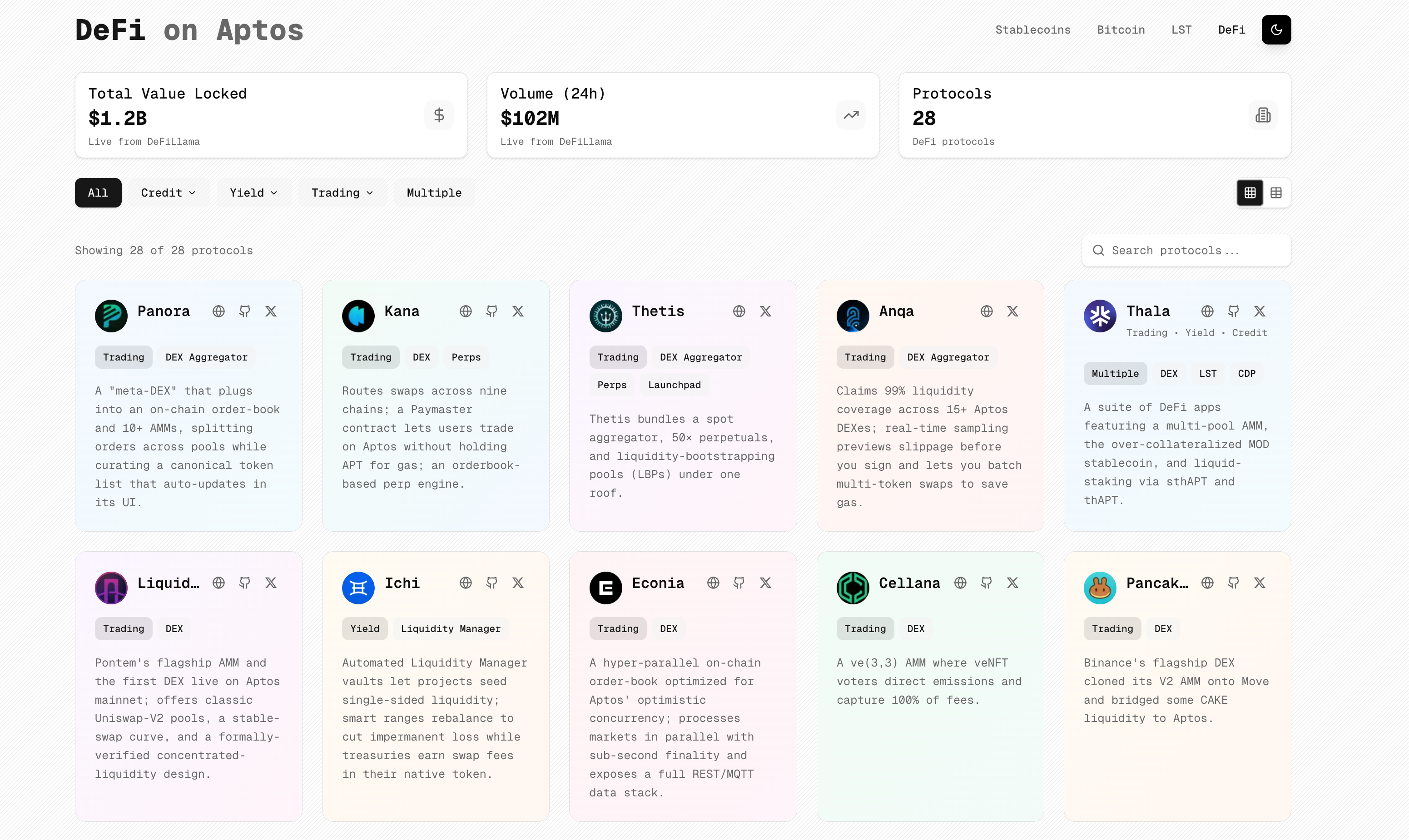Open Cellana GitHub icon
Screen dimensions: 1409x840
pyautogui.click(x=986, y=583)
